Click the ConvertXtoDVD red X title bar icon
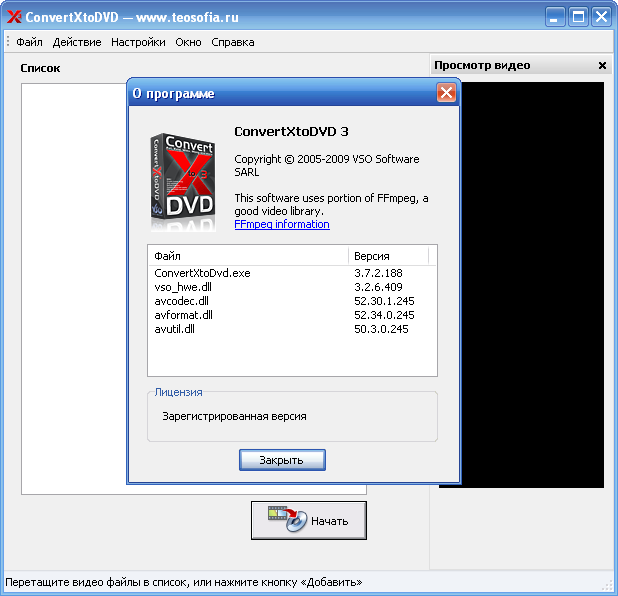618x596 pixels. click(x=14, y=17)
